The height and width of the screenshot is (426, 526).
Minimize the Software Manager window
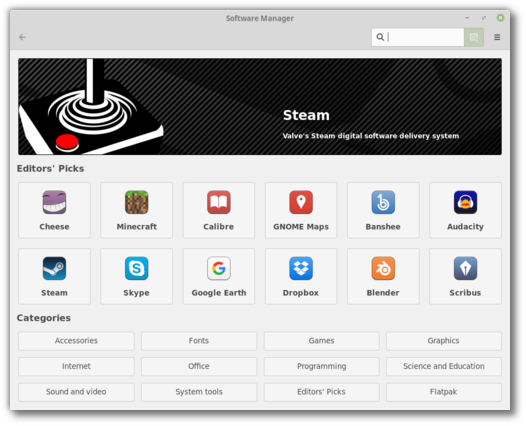tap(467, 18)
